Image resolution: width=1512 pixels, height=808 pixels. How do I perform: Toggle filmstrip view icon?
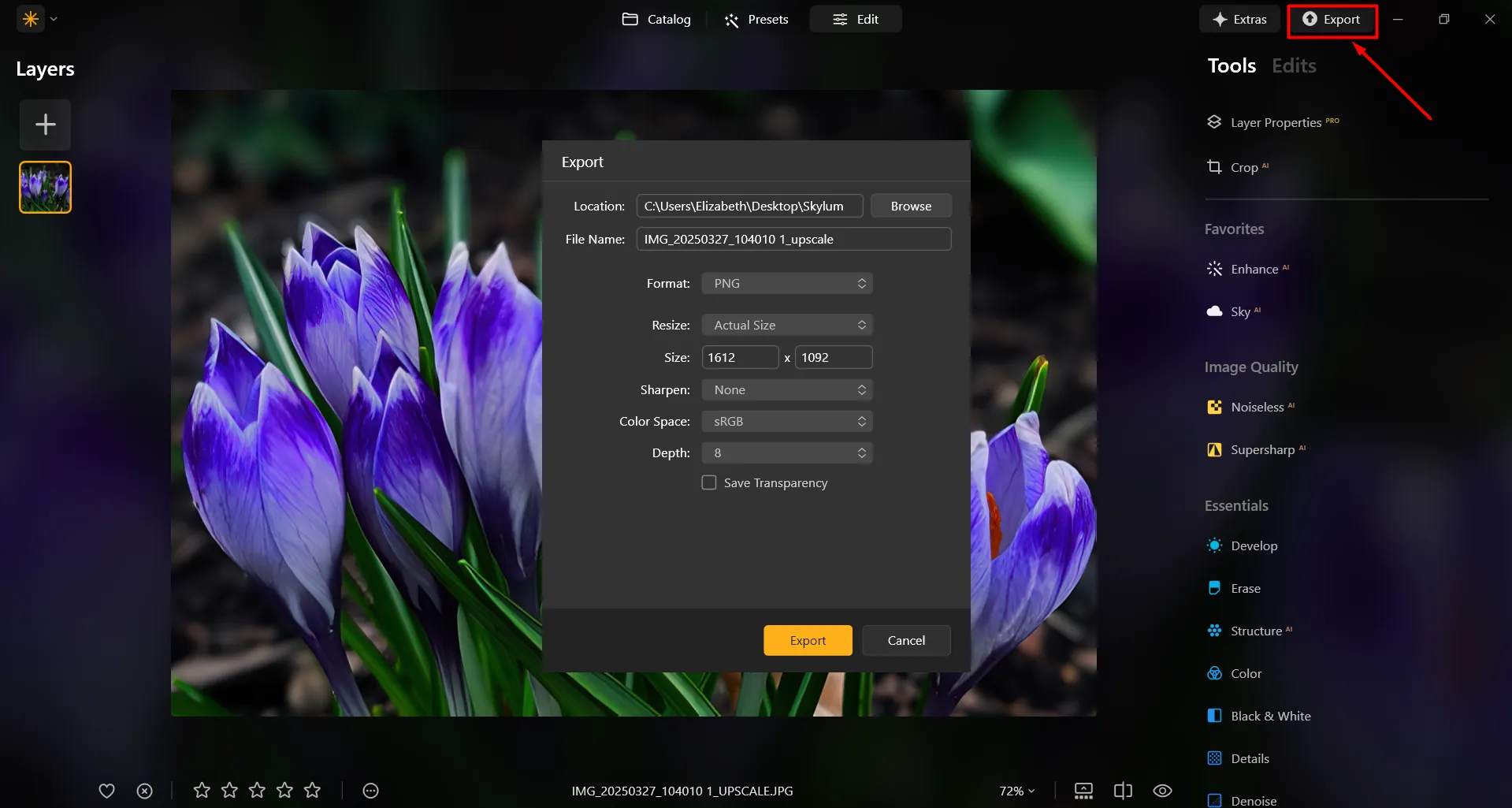click(1083, 791)
